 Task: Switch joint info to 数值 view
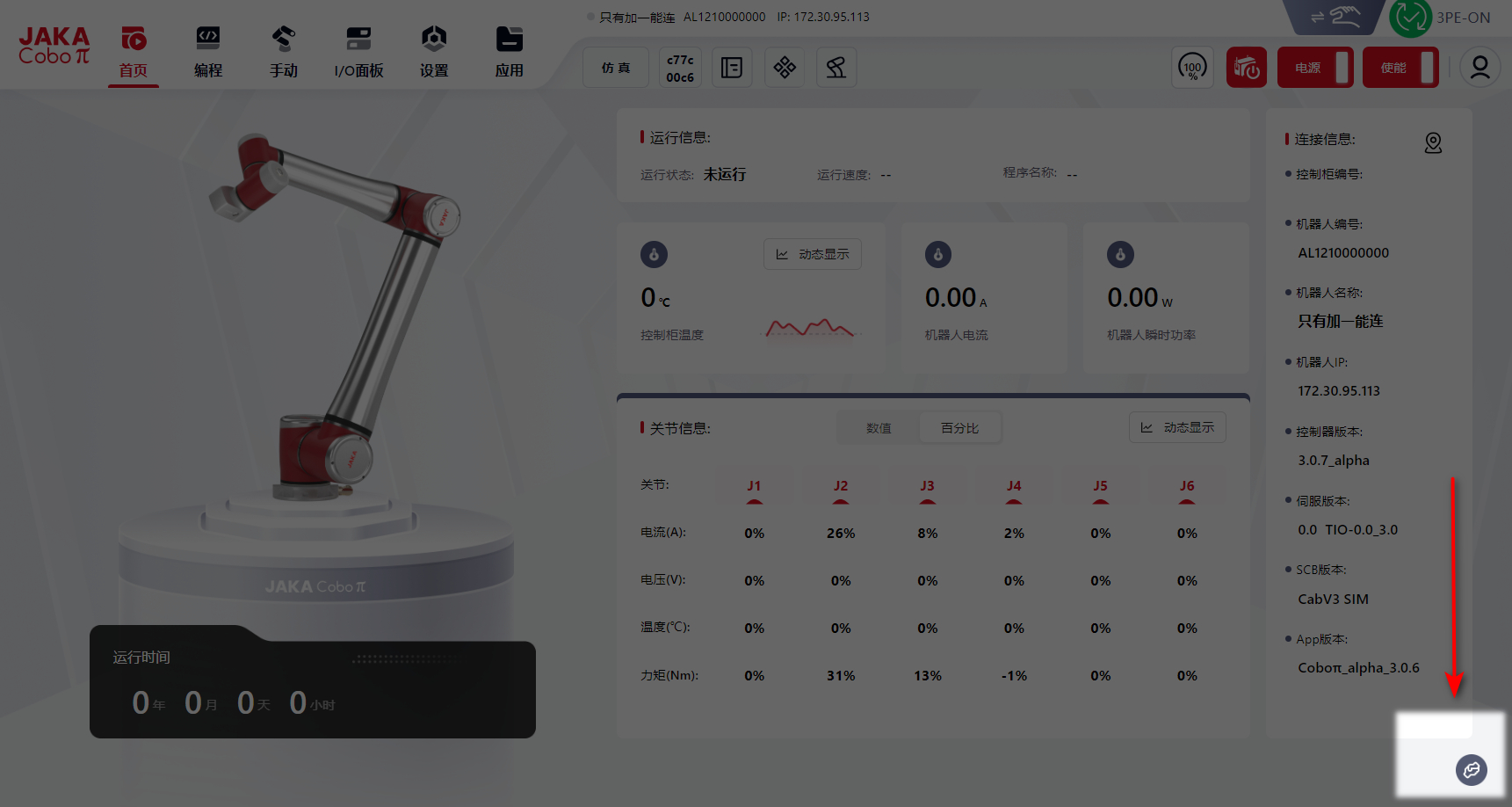pos(879,428)
